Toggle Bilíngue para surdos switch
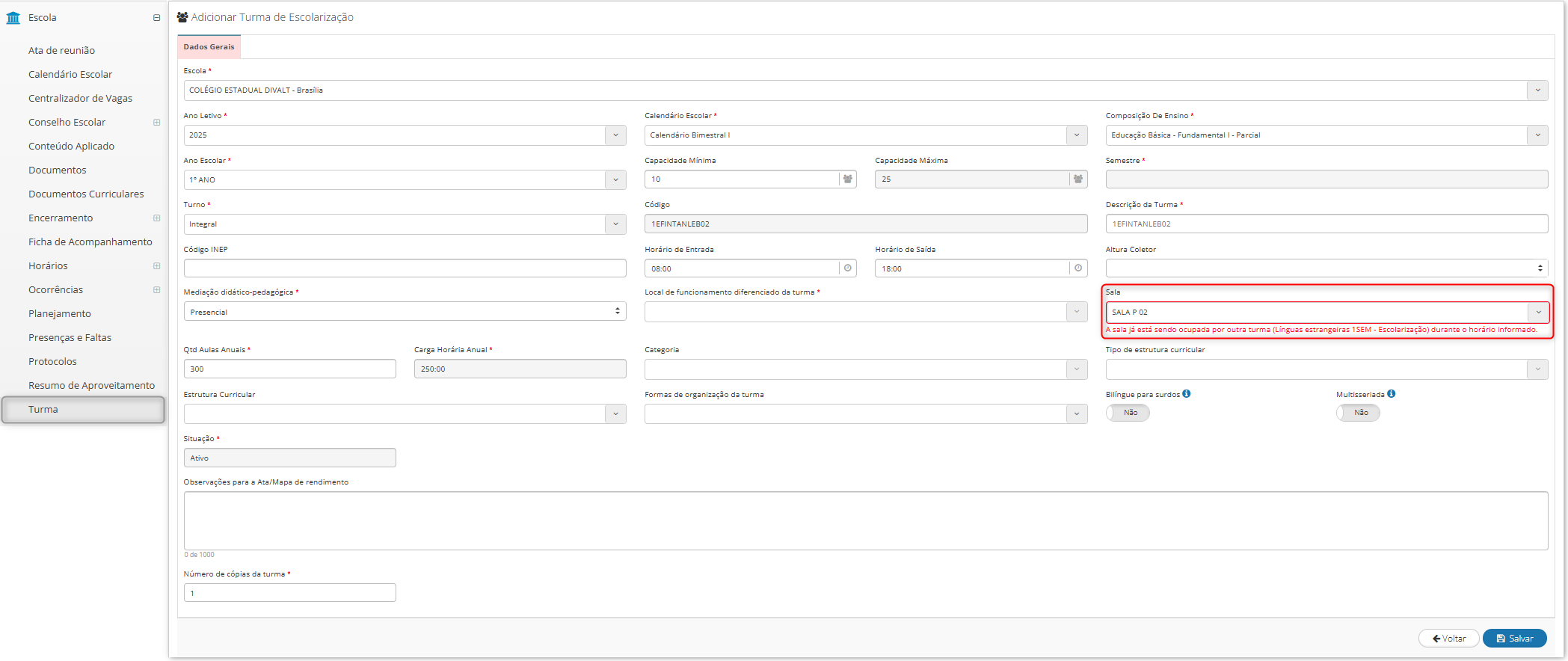Viewport: 1568px width, 661px height. [1128, 413]
